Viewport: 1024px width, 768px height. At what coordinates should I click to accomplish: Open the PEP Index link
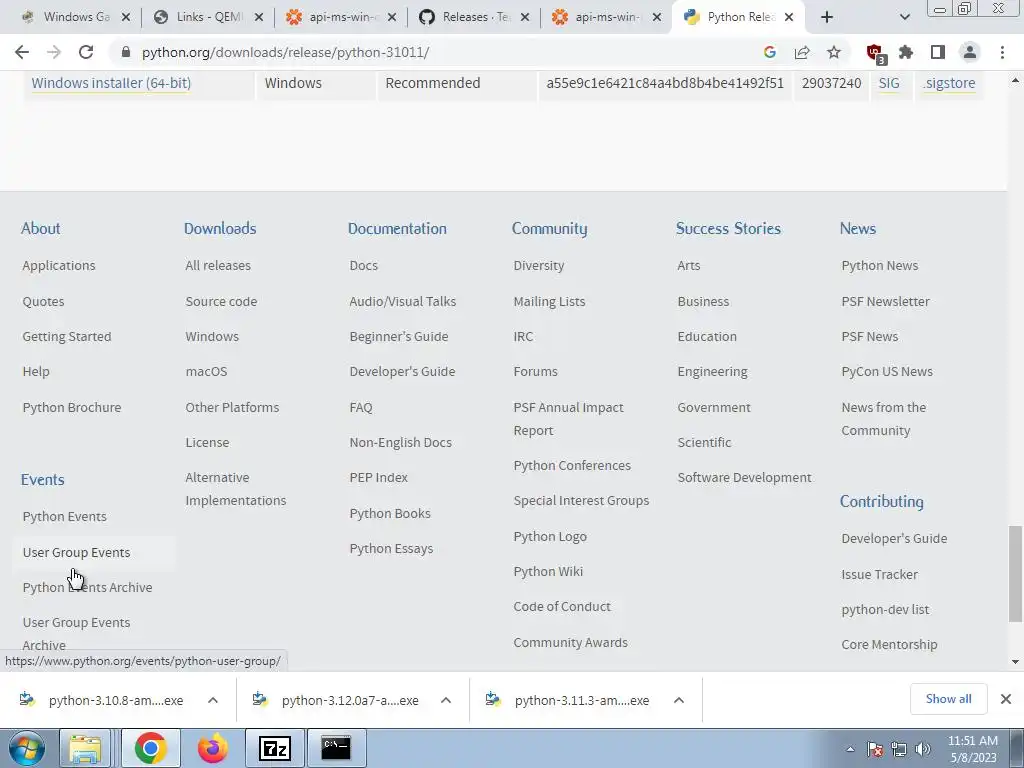point(379,477)
